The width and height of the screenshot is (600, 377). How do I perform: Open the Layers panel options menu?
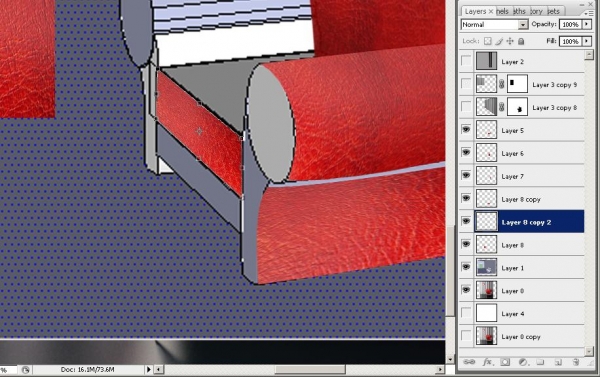(589, 13)
